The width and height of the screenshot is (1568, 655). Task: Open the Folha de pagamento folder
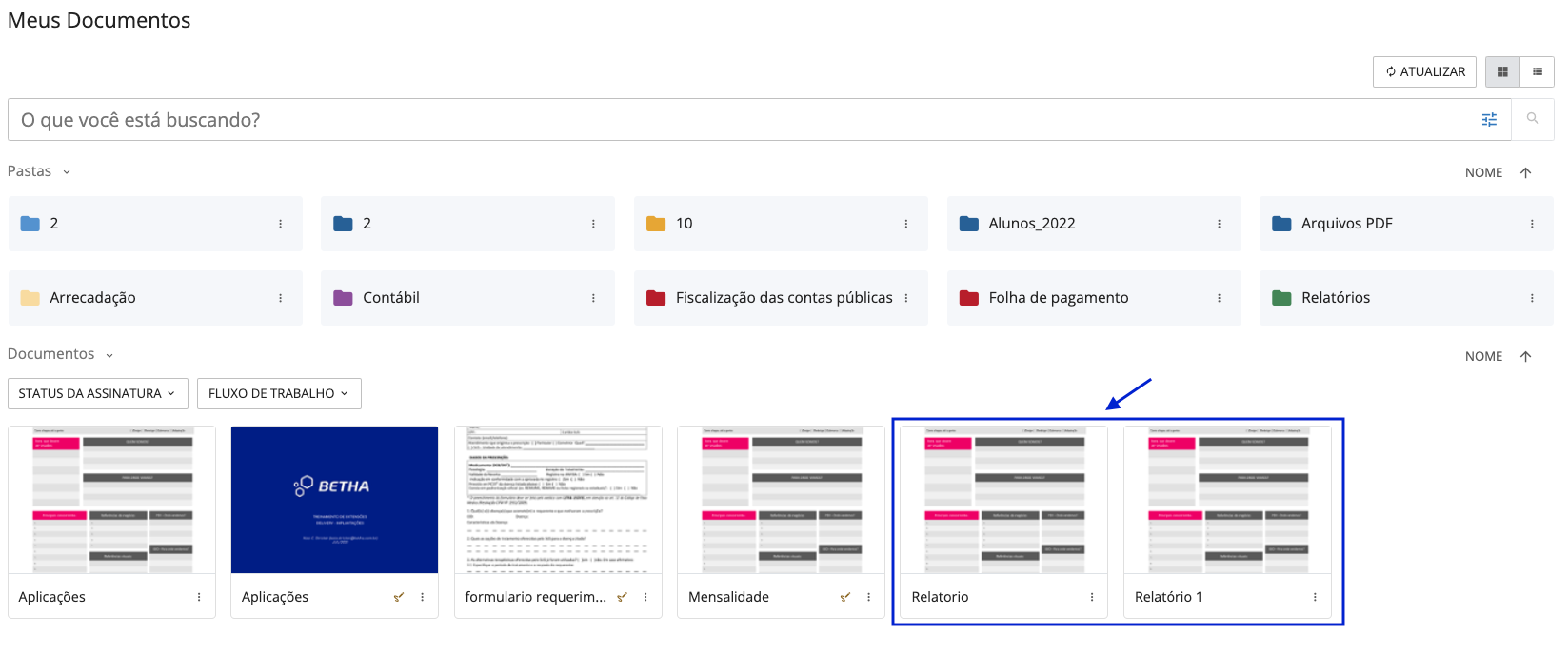[x=1058, y=298]
